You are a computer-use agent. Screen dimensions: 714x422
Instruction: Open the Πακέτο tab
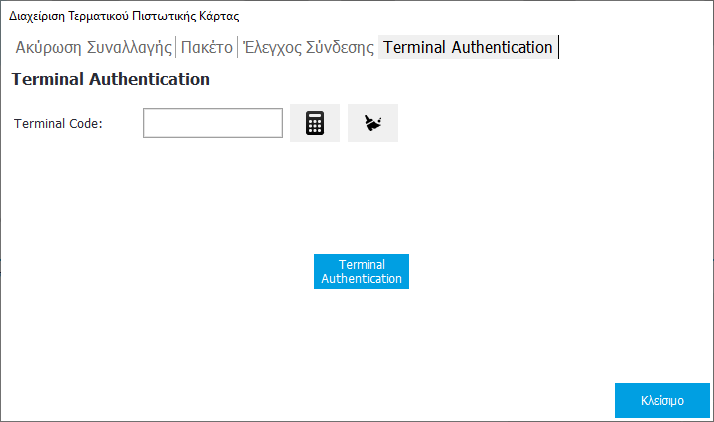pyautogui.click(x=207, y=47)
